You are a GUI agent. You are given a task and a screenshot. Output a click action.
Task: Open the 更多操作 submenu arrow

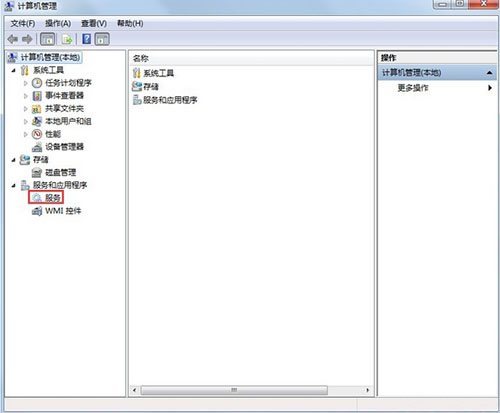coord(490,88)
